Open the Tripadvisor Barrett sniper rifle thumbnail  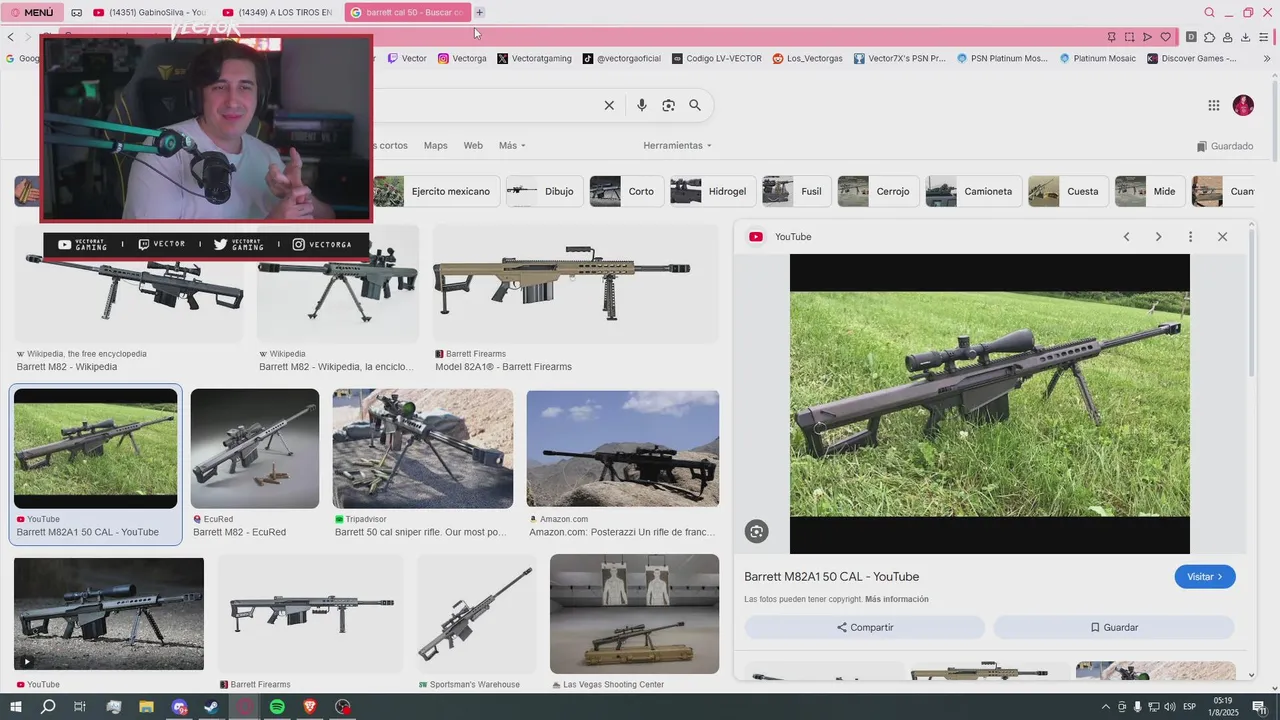(422, 448)
